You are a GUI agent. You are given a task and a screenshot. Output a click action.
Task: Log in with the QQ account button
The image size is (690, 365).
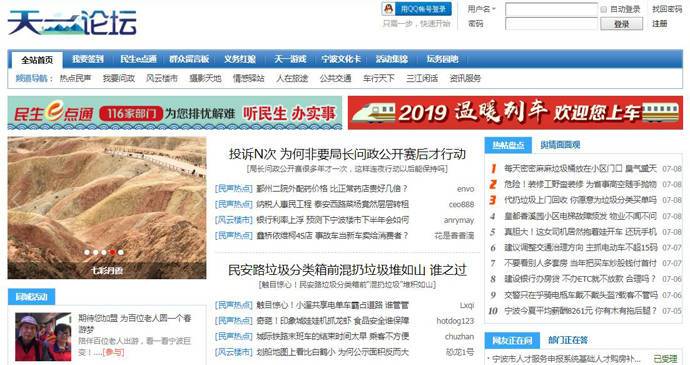tap(416, 9)
